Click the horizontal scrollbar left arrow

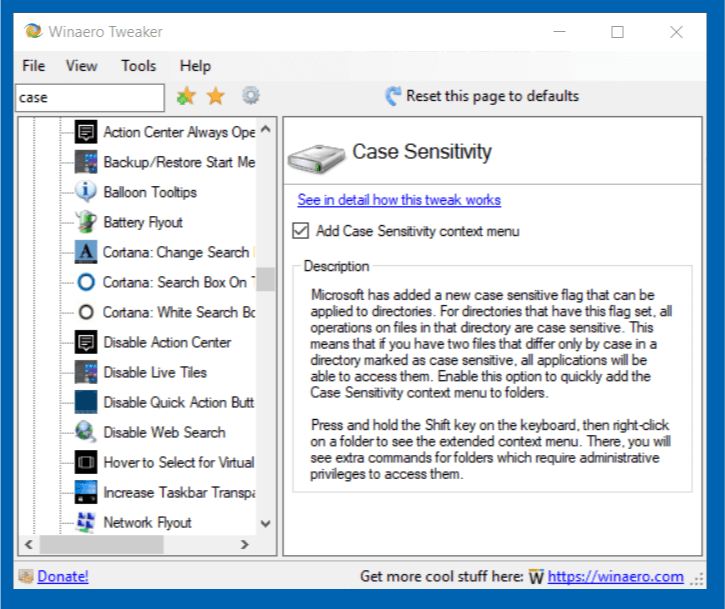tap(29, 544)
